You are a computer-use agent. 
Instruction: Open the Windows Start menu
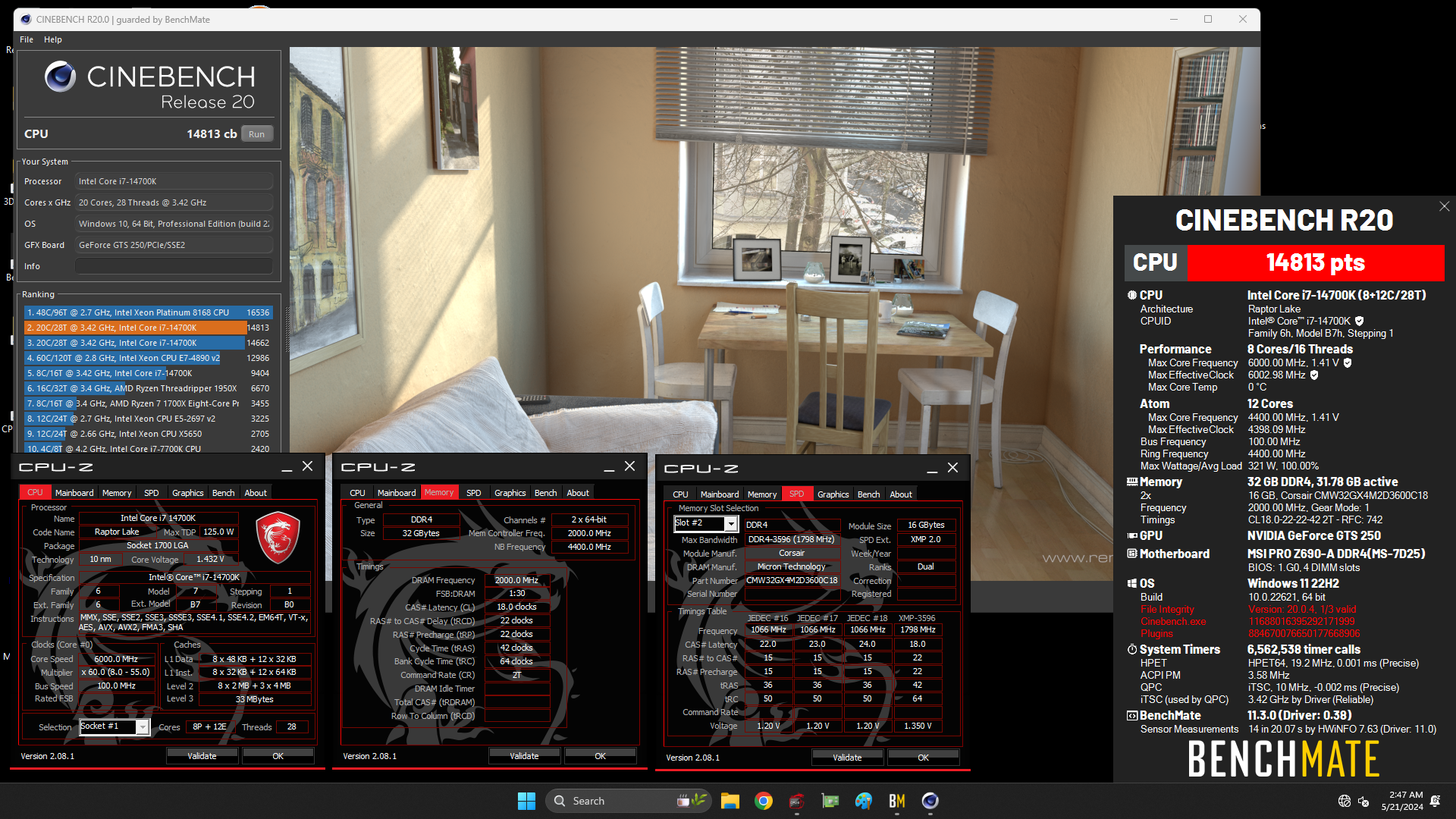point(526,801)
